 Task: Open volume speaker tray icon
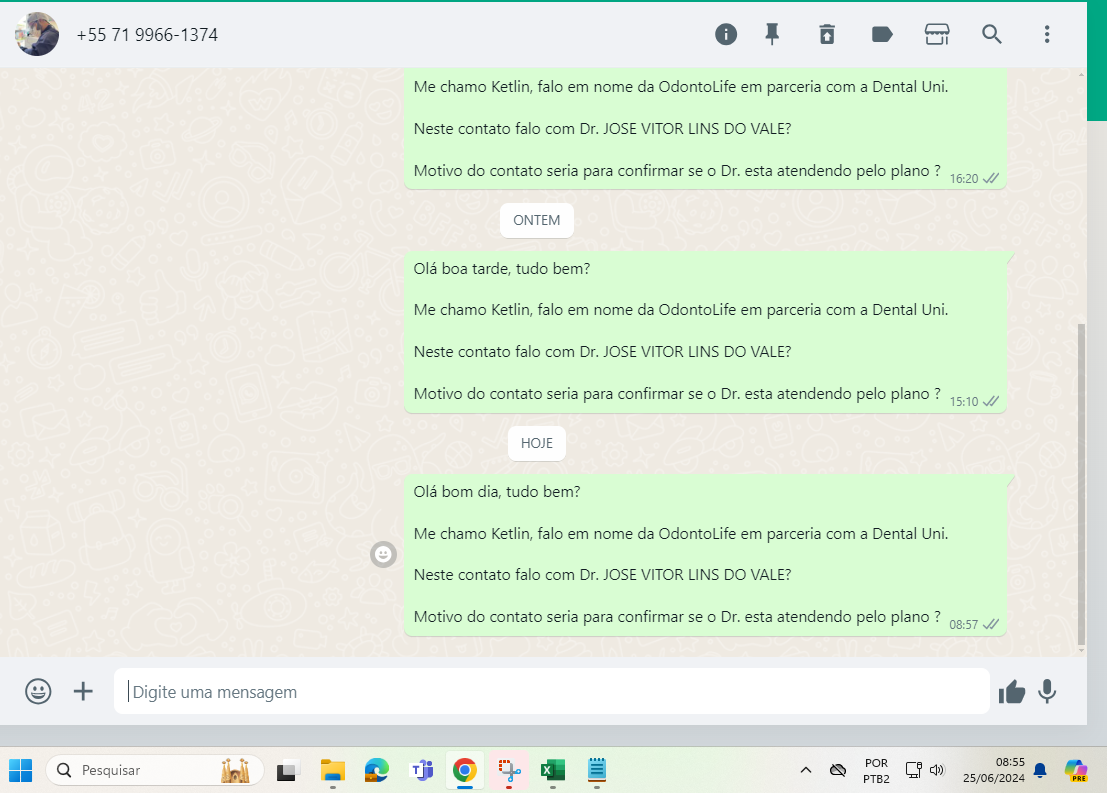[937, 770]
